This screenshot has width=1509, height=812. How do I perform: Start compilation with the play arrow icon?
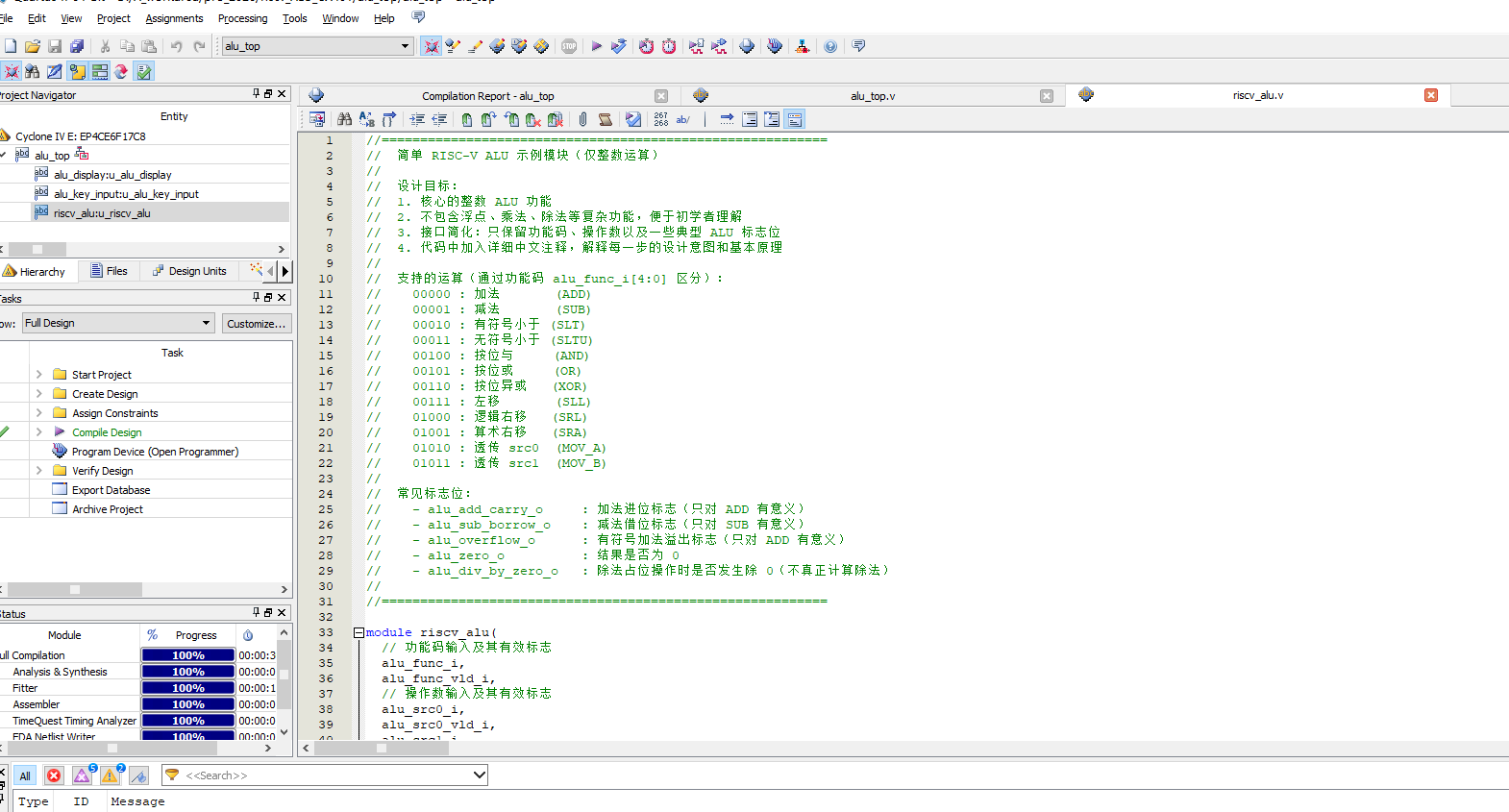(597, 46)
